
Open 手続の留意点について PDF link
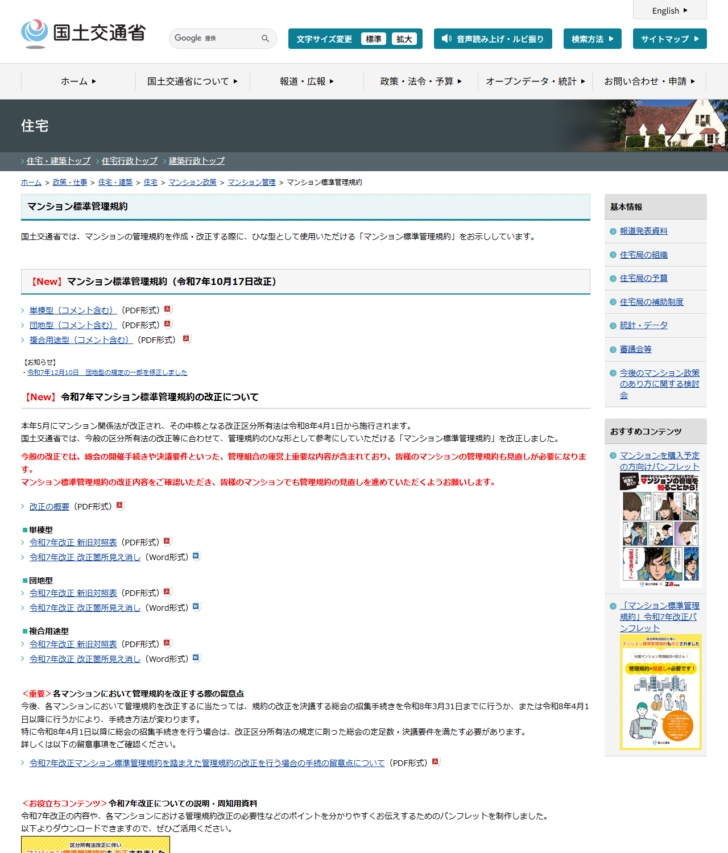207,763
